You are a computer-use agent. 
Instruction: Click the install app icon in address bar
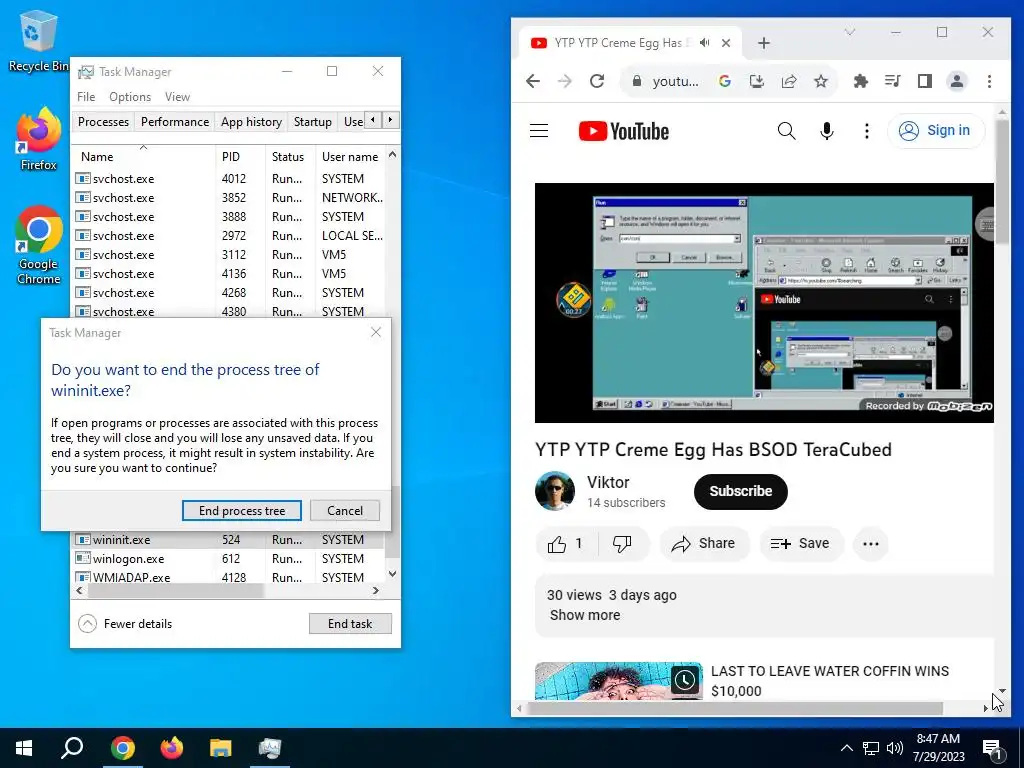(x=756, y=81)
